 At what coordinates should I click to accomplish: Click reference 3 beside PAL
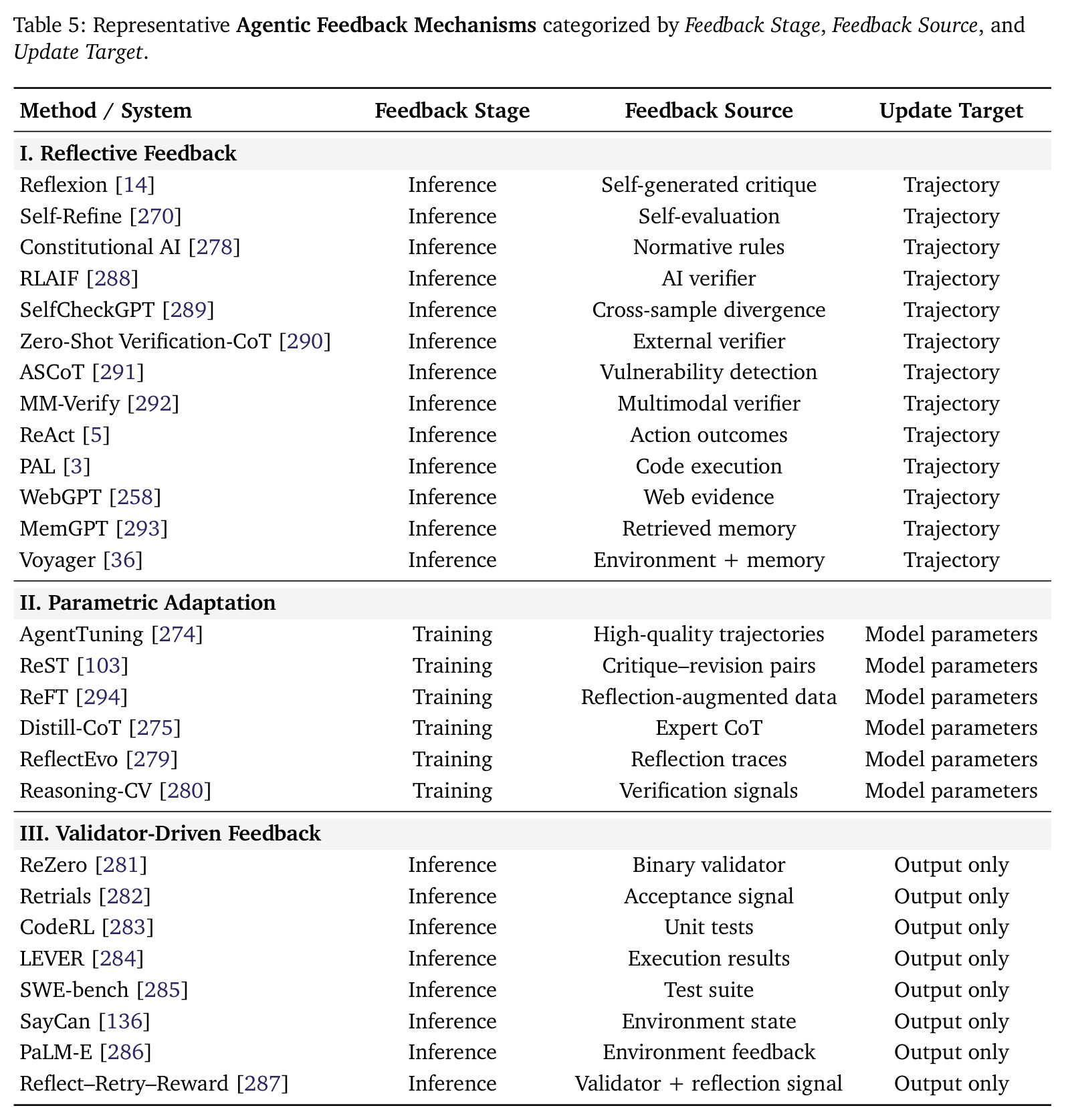[x=77, y=467]
